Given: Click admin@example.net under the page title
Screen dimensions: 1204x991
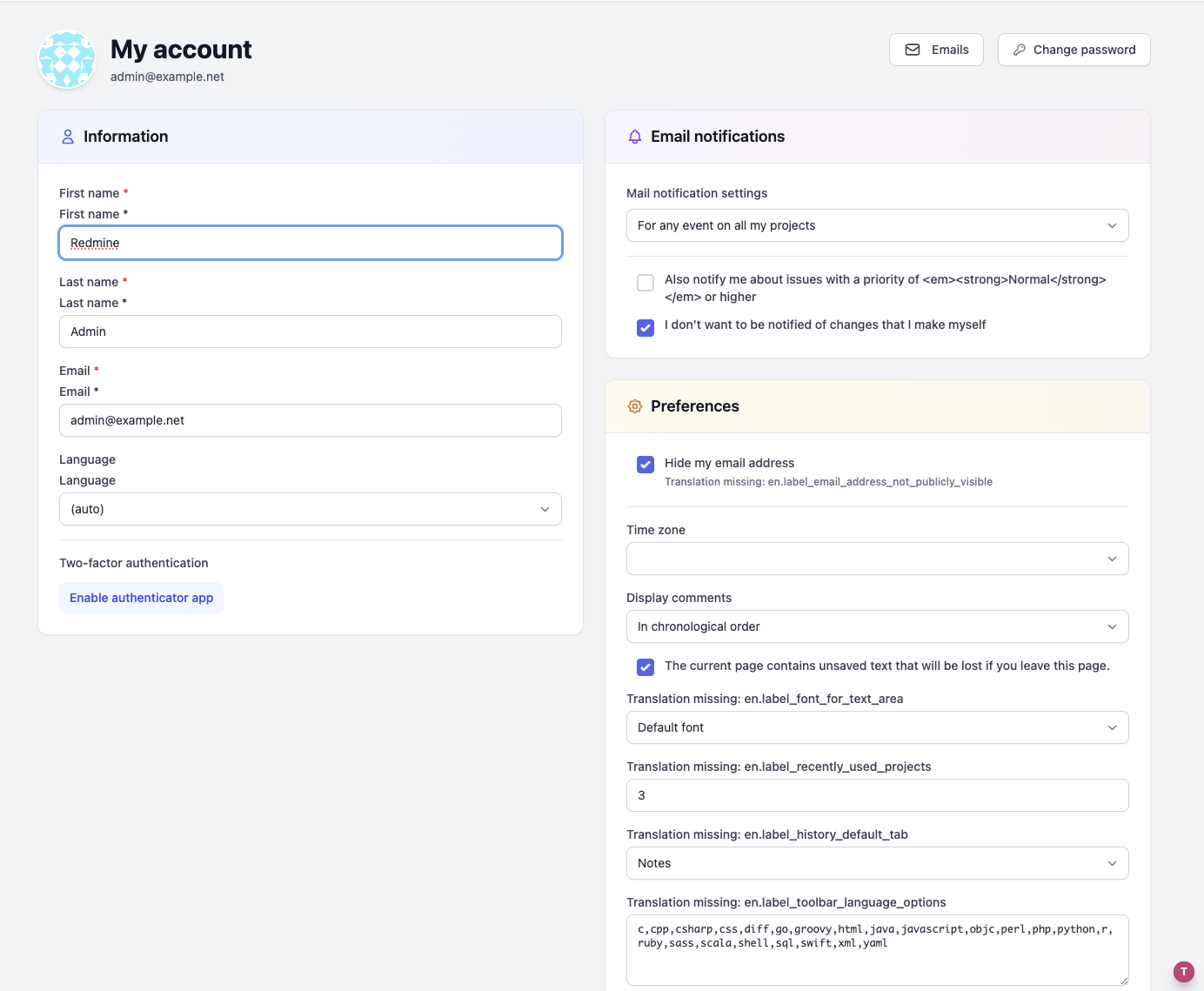Looking at the screenshot, I should (167, 77).
